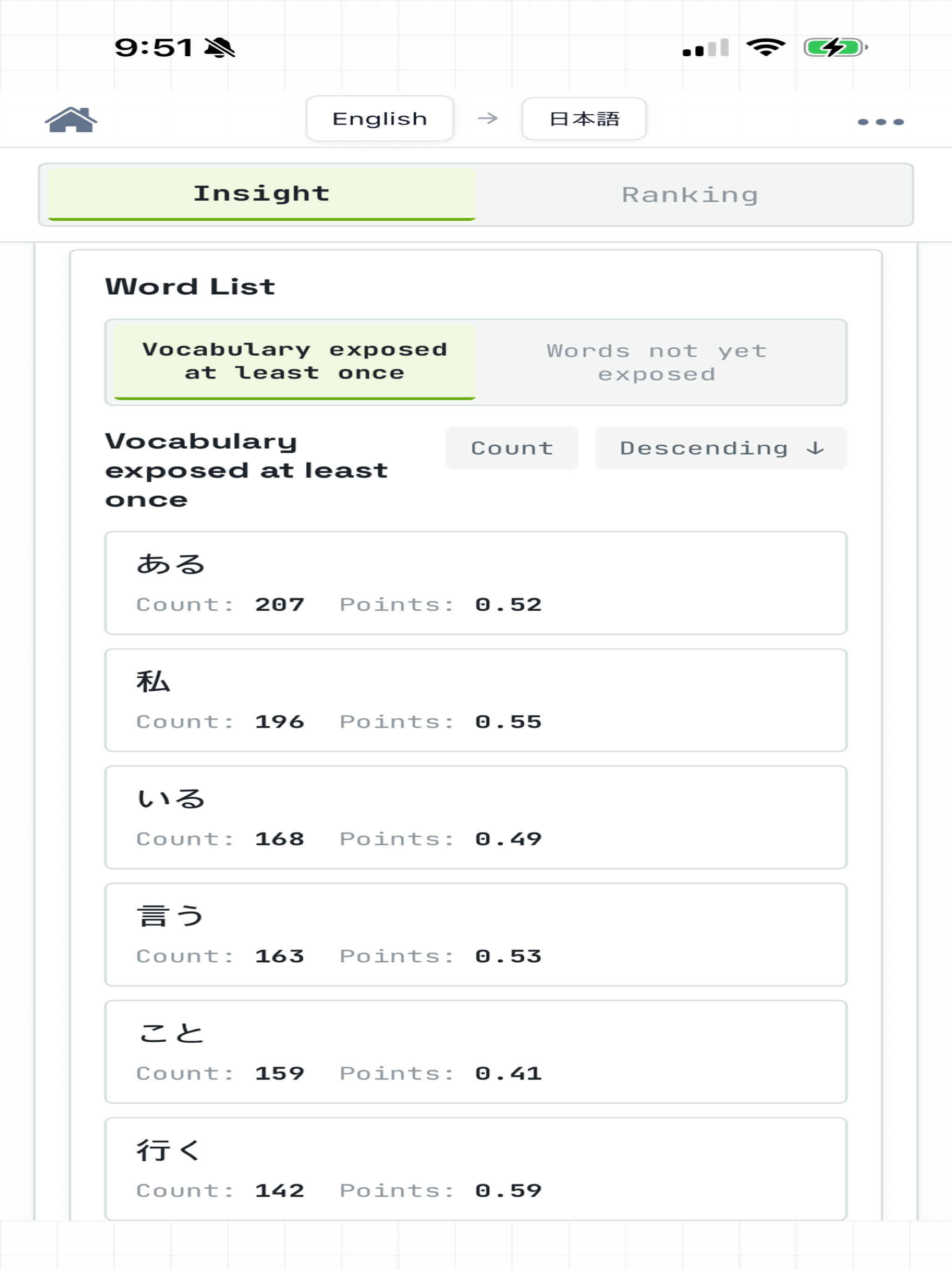Toggle the Descending sort order

721,448
